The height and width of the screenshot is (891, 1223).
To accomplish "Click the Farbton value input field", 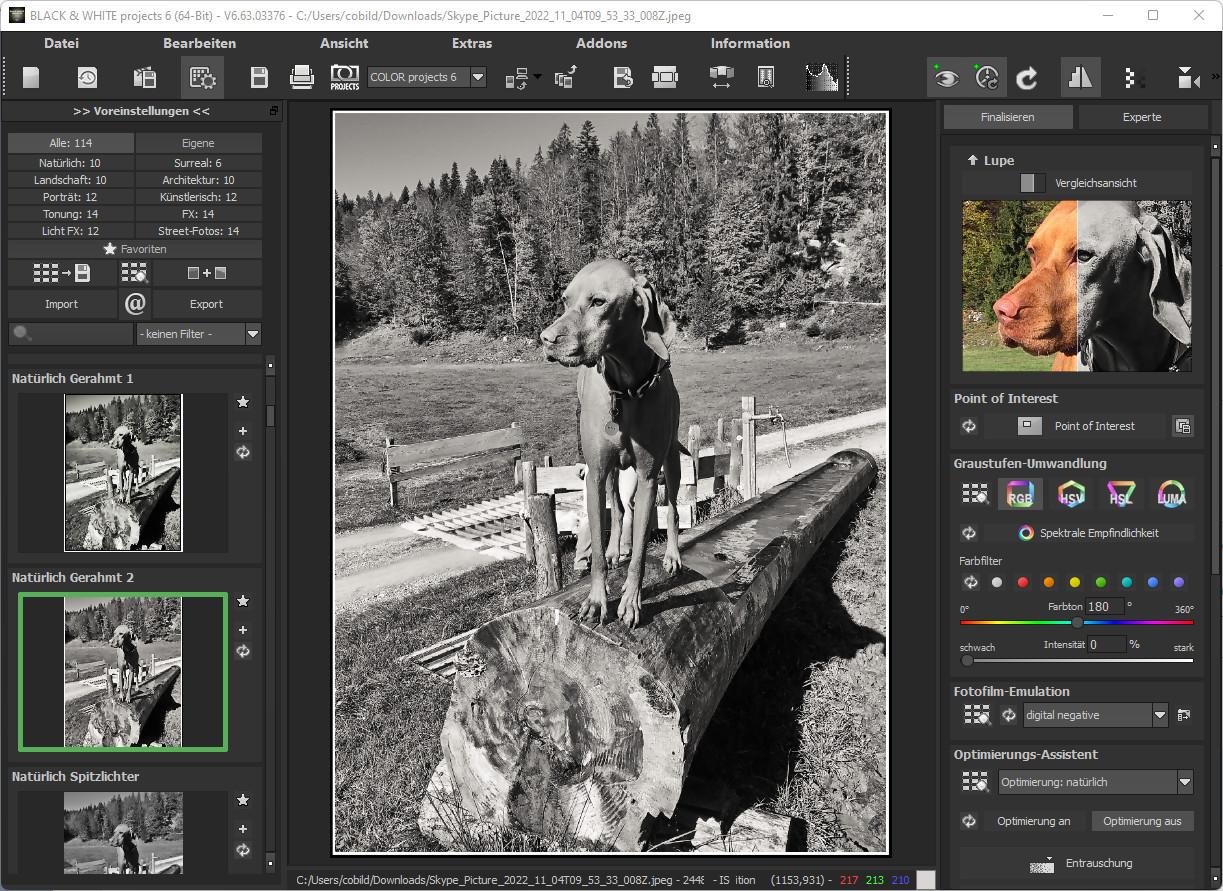I will 1104,606.
